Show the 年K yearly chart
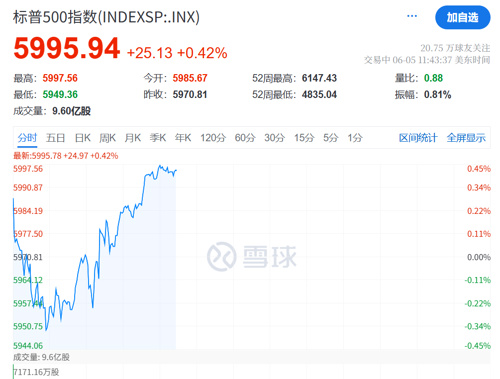Viewport: 500px width, 379px height. (183, 138)
